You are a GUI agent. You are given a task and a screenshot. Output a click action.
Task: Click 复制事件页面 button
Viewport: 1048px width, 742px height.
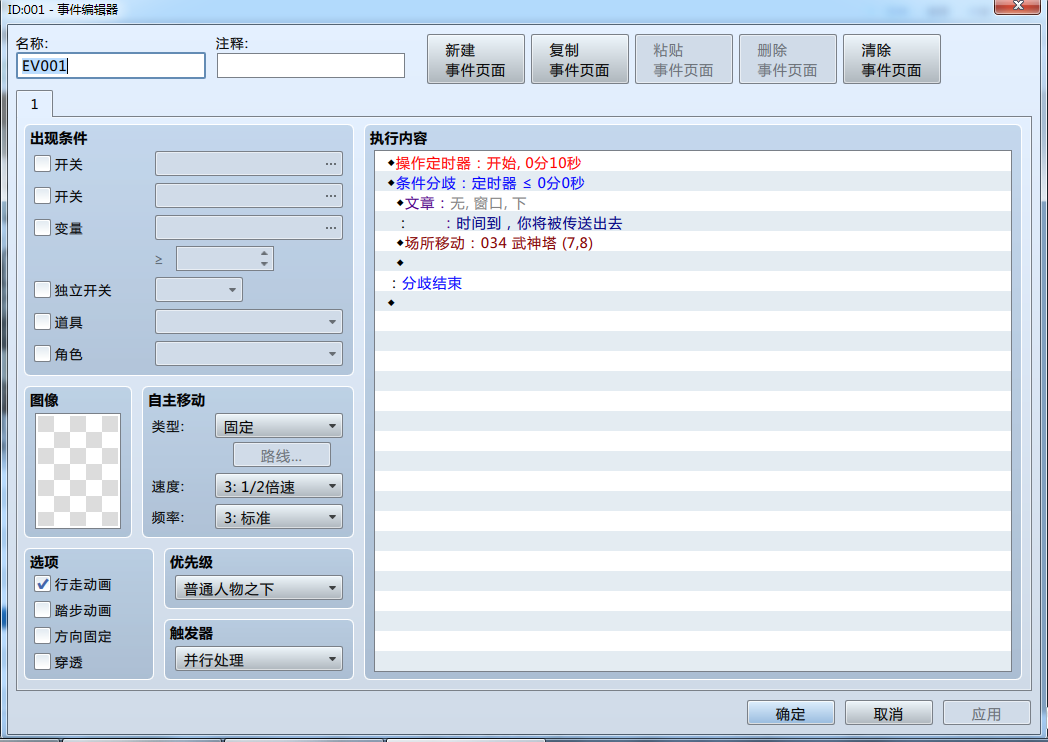pyautogui.click(x=579, y=59)
